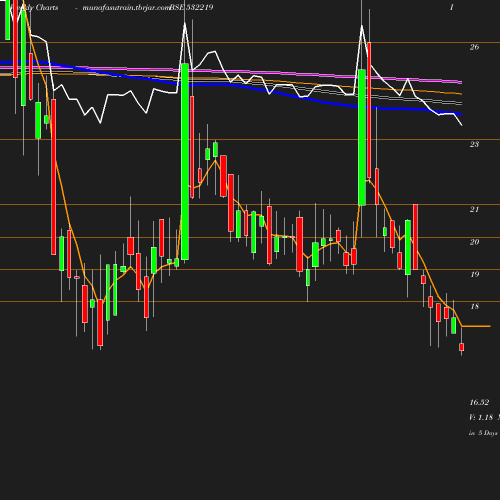Select the 23 price axis label
The width and height of the screenshot is (500, 500).
[474, 144]
